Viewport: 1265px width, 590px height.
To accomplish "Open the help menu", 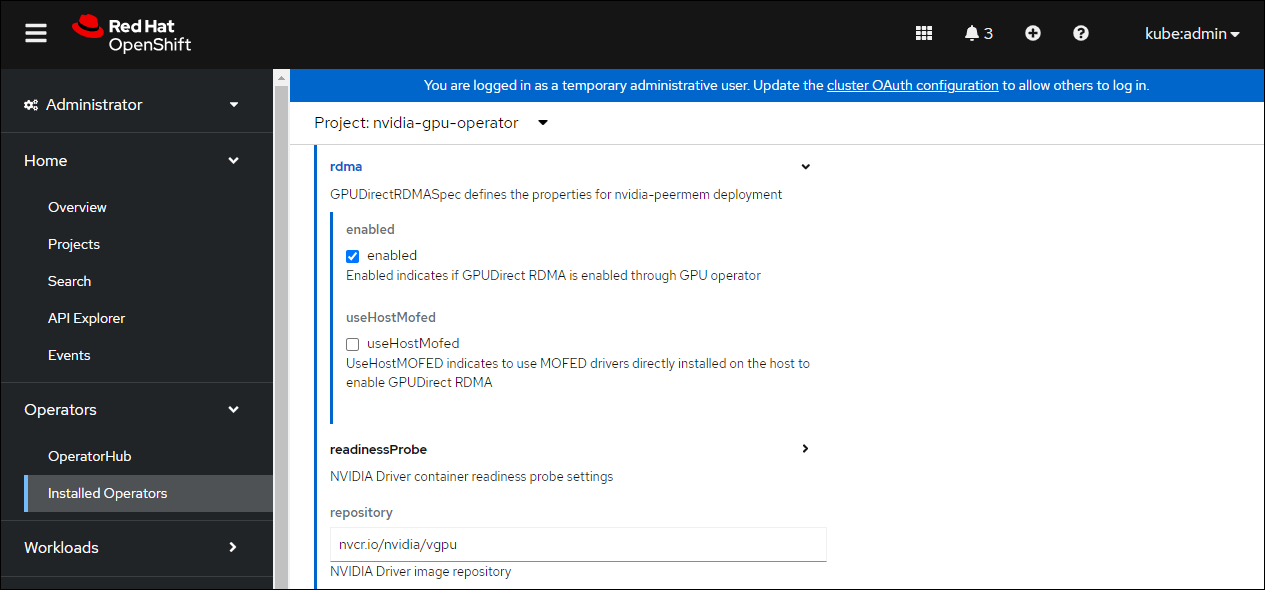I will pyautogui.click(x=1080, y=33).
